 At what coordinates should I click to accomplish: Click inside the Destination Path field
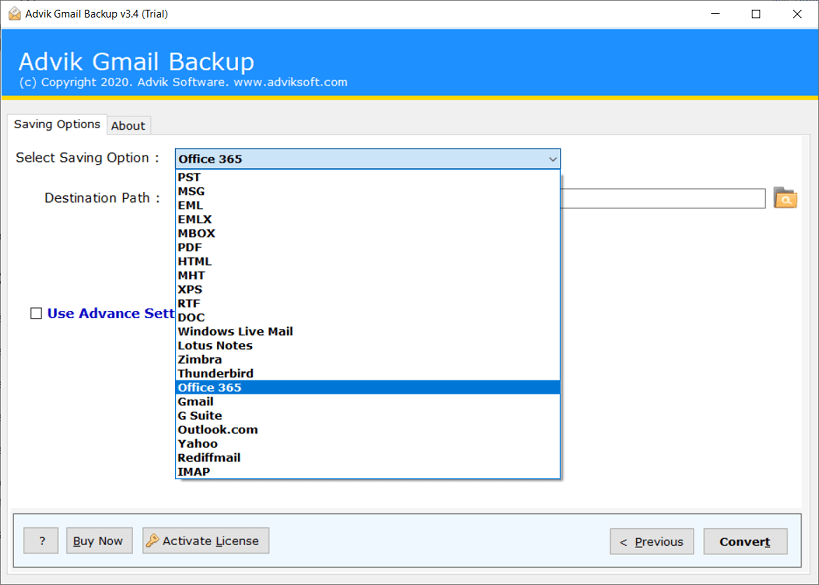662,198
